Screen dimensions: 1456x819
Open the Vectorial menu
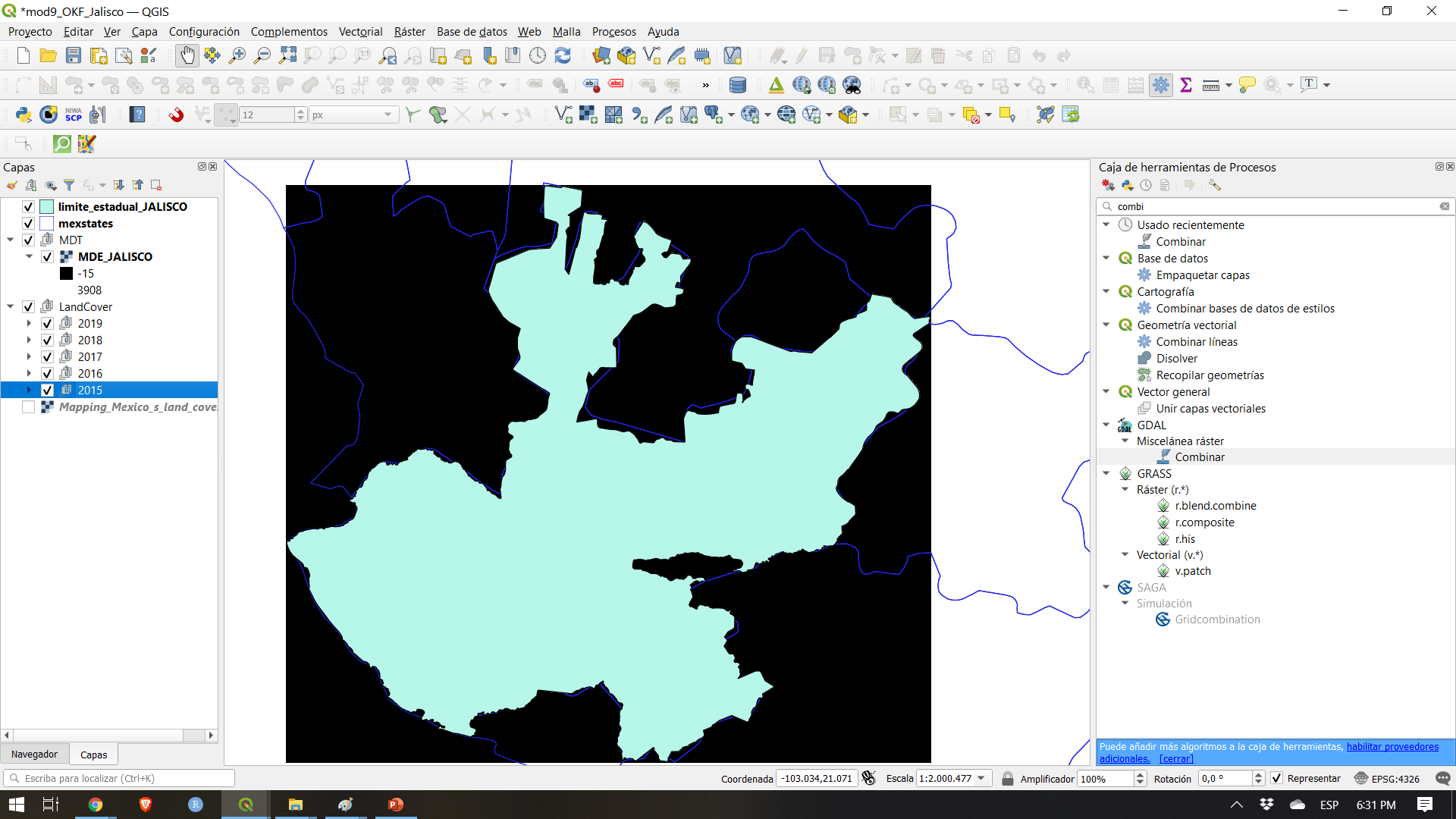[x=360, y=31]
